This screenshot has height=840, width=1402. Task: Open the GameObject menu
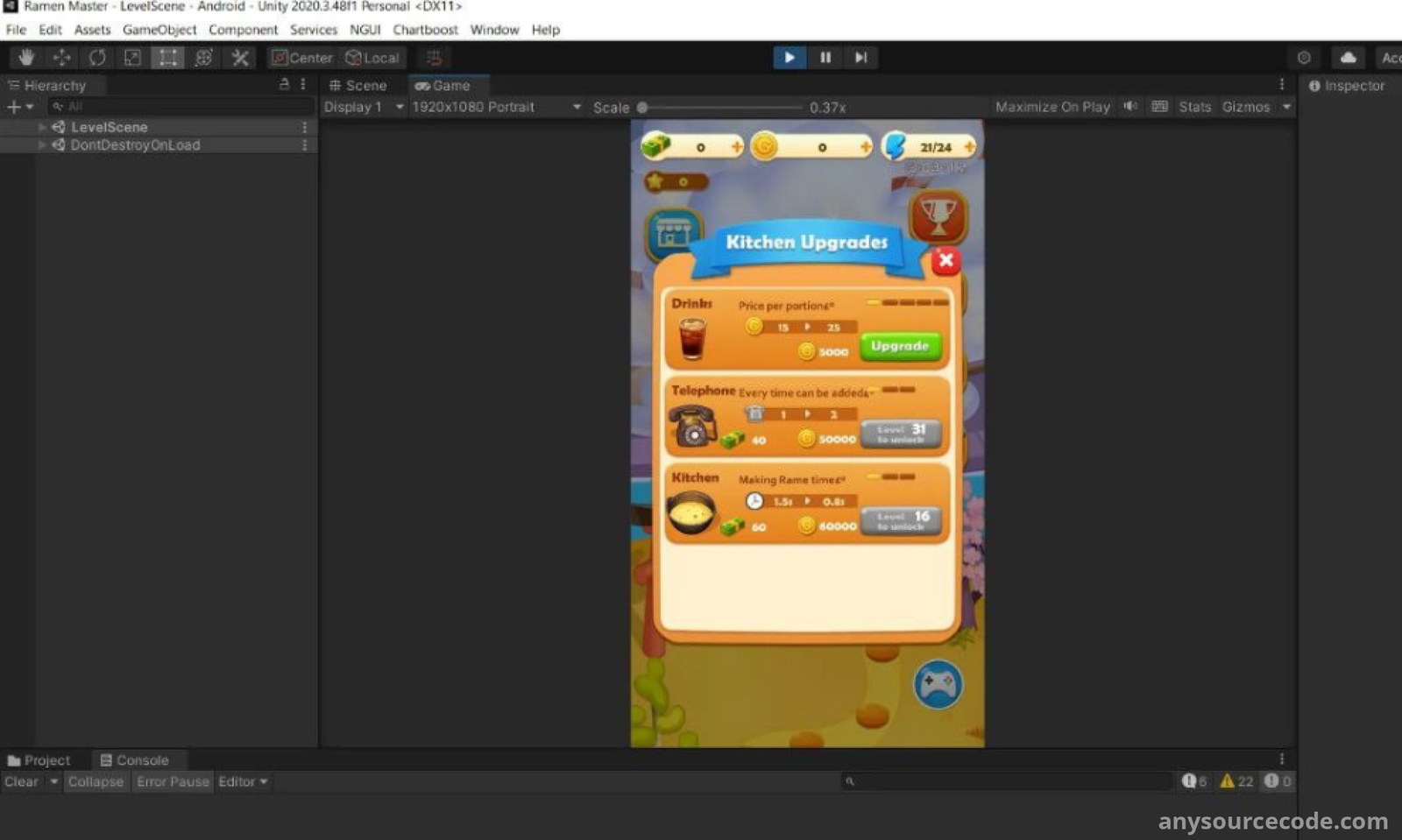pyautogui.click(x=159, y=30)
